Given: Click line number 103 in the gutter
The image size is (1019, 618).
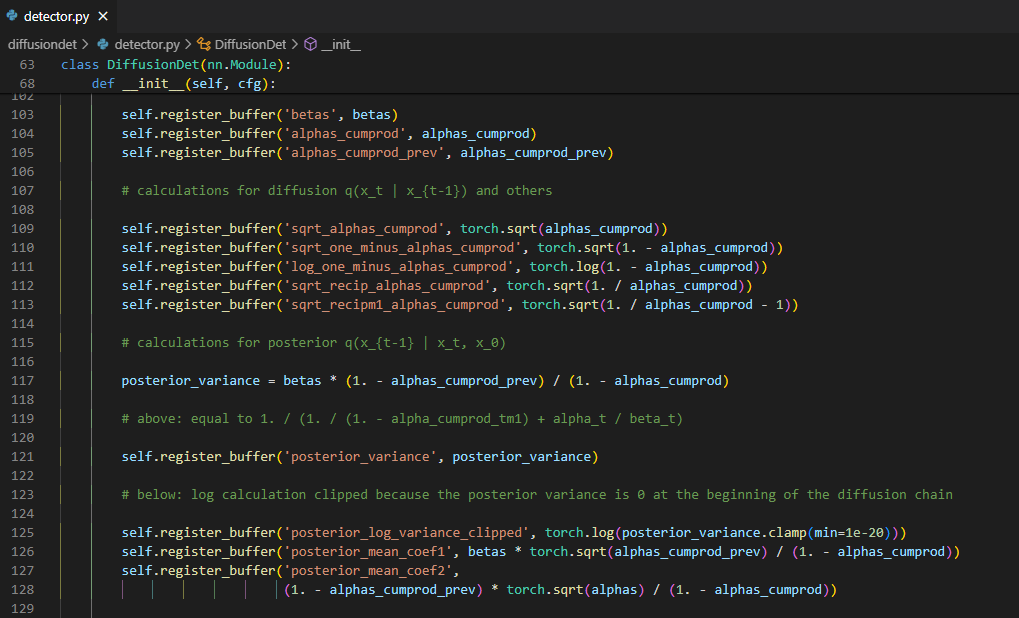Looking at the screenshot, I should point(22,115).
